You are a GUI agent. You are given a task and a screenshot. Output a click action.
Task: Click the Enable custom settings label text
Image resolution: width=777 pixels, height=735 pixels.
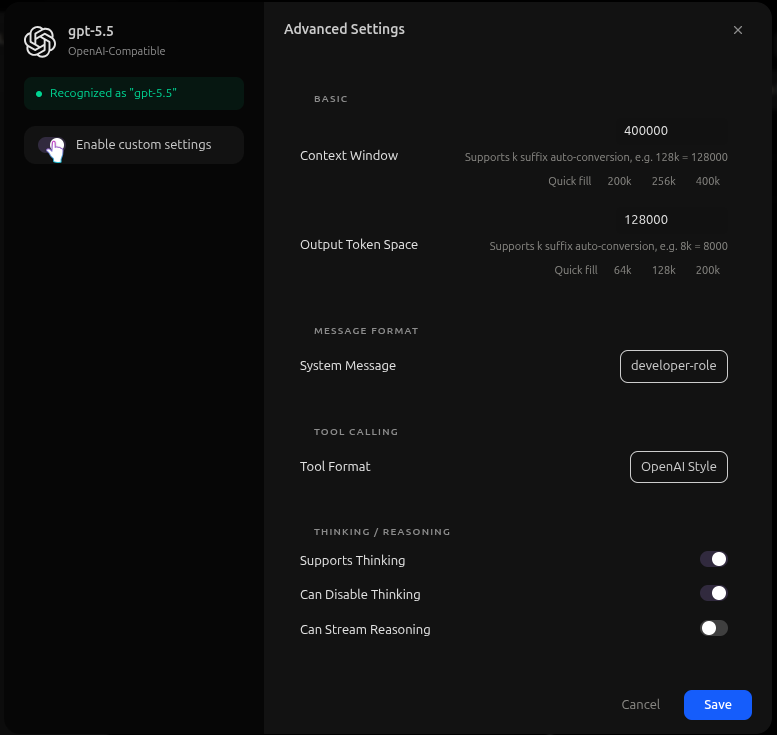pos(143,145)
